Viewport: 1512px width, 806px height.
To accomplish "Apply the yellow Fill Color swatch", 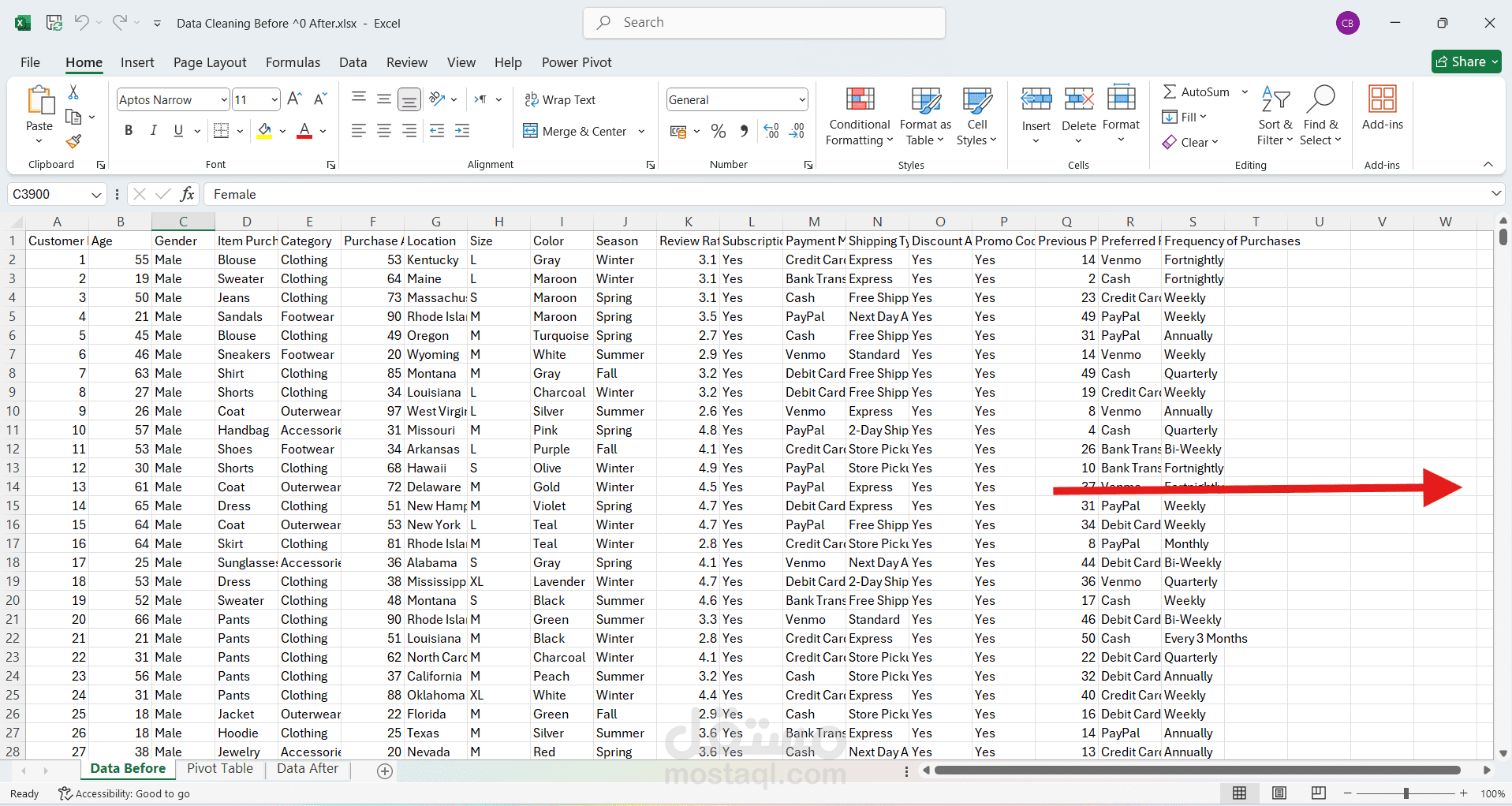I will click(265, 131).
